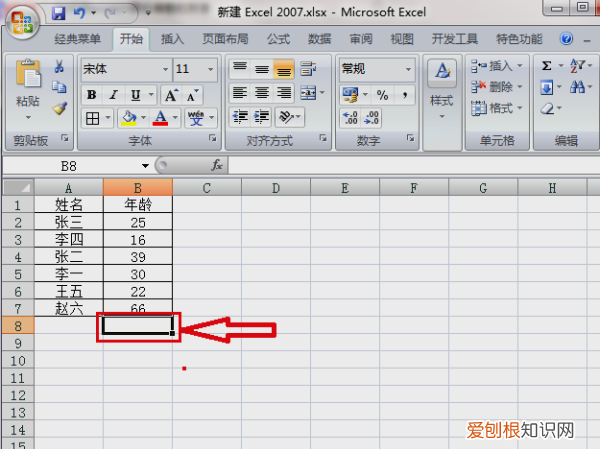
Task: Click the Office button logo
Action: click(22, 19)
